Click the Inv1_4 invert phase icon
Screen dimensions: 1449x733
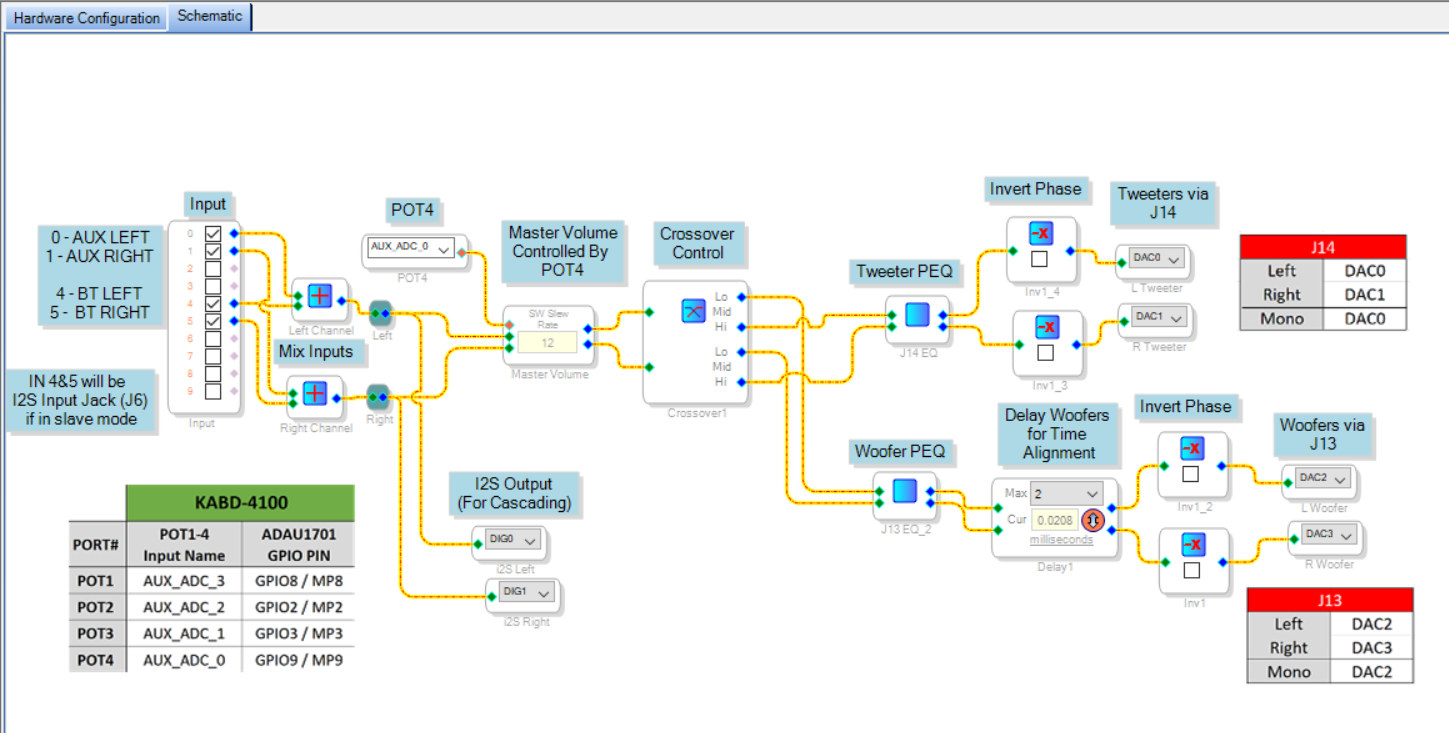pyautogui.click(x=1041, y=233)
